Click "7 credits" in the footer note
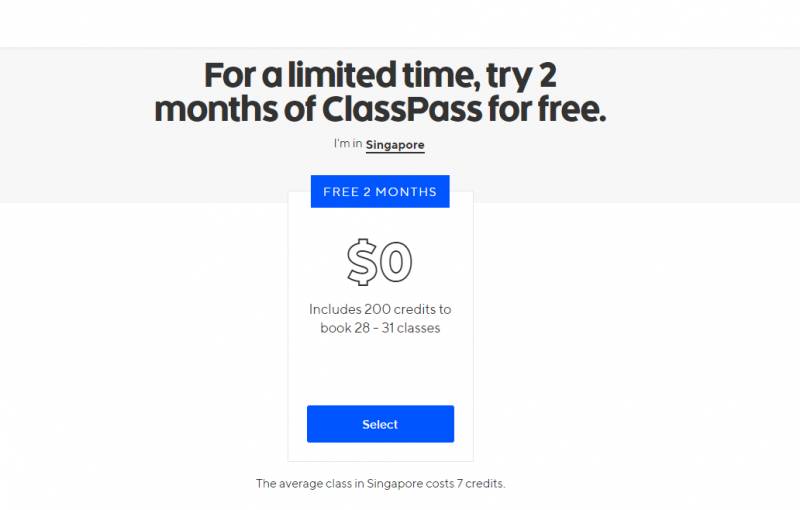800x510 pixels. point(477,484)
